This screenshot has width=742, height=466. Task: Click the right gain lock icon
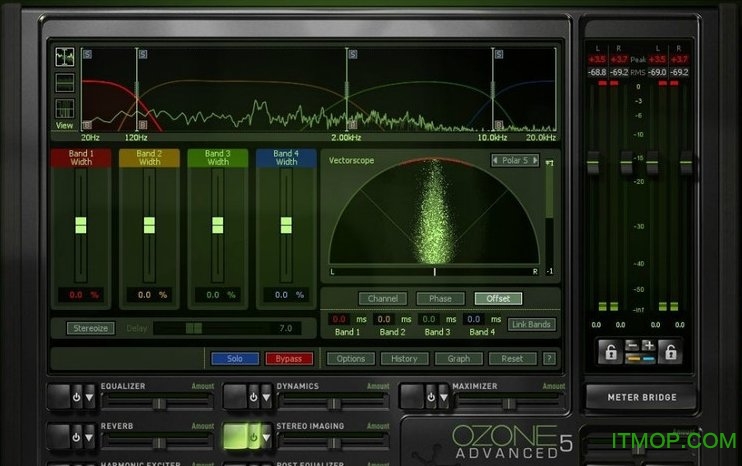tap(671, 351)
